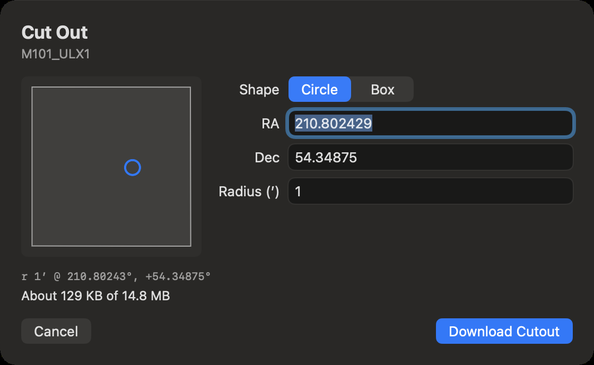Focus the RA field showing 210.802429
594x365 pixels.
(430, 123)
